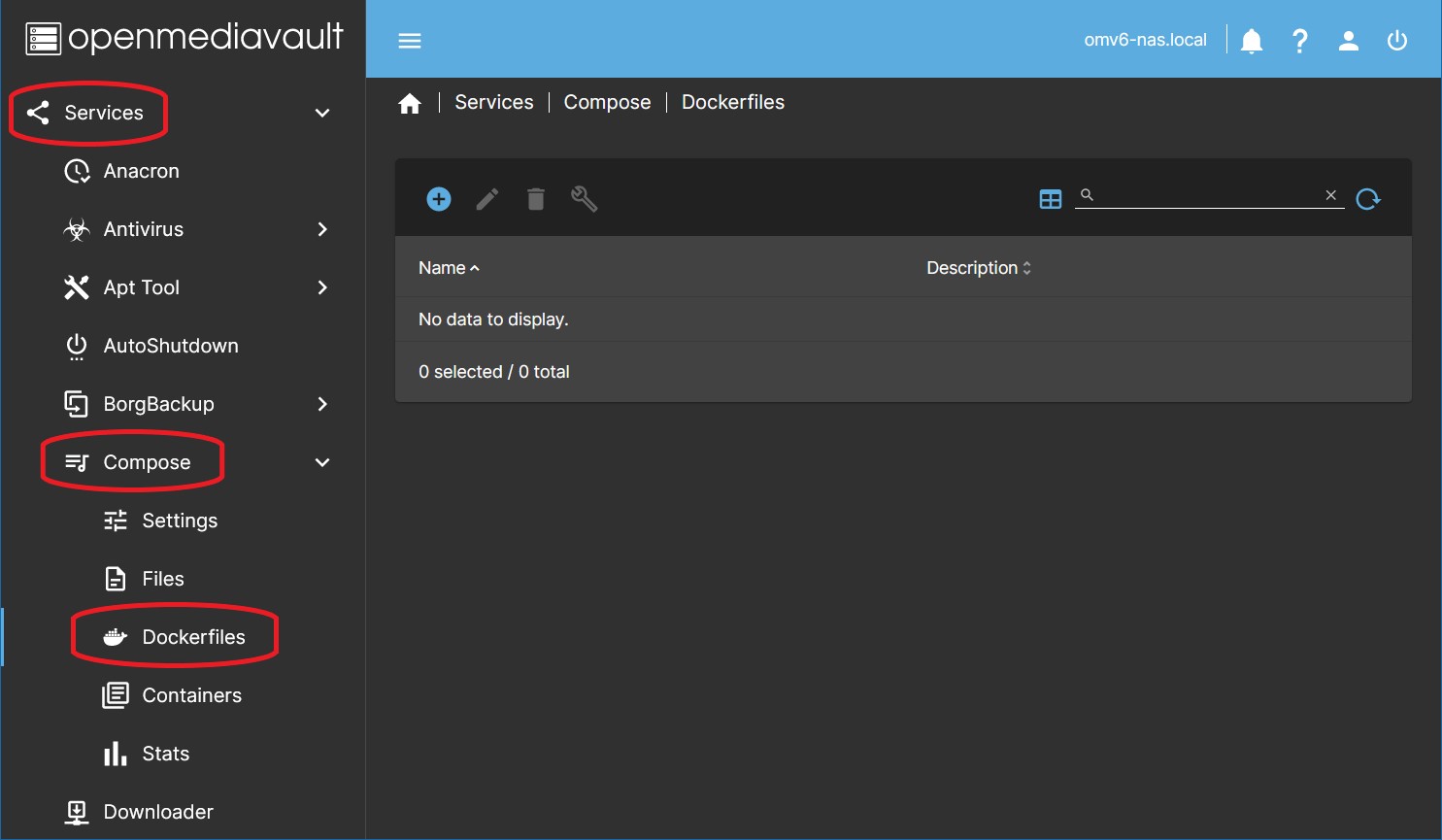Image resolution: width=1442 pixels, height=840 pixels.
Task: Collapse the Services section chevron
Action: tap(322, 113)
